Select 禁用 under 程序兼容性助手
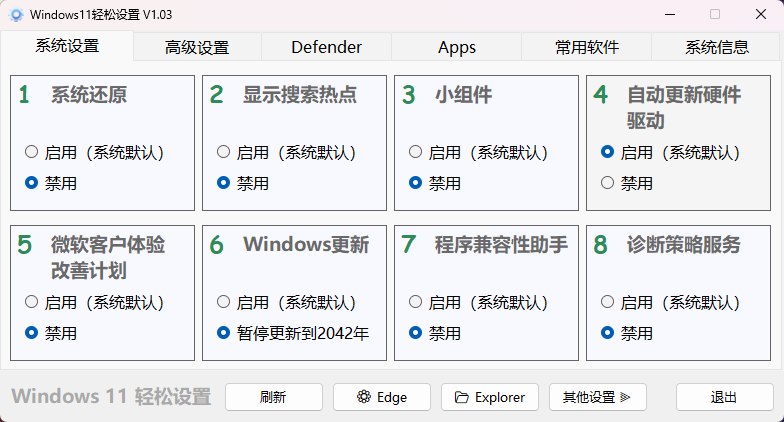Image resolution: width=784 pixels, height=422 pixels. click(x=435, y=333)
